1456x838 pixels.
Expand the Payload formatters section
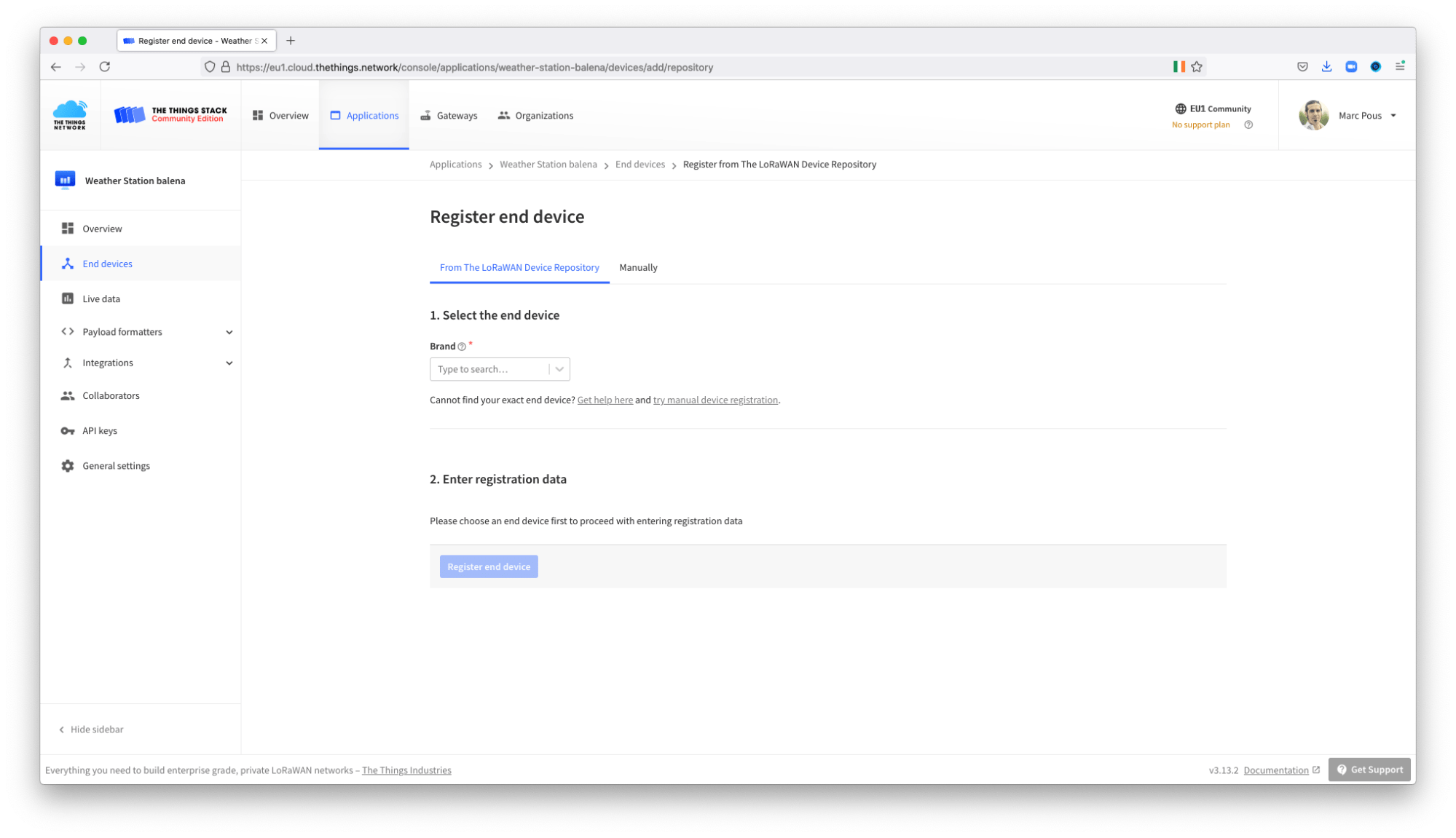pyautogui.click(x=230, y=331)
